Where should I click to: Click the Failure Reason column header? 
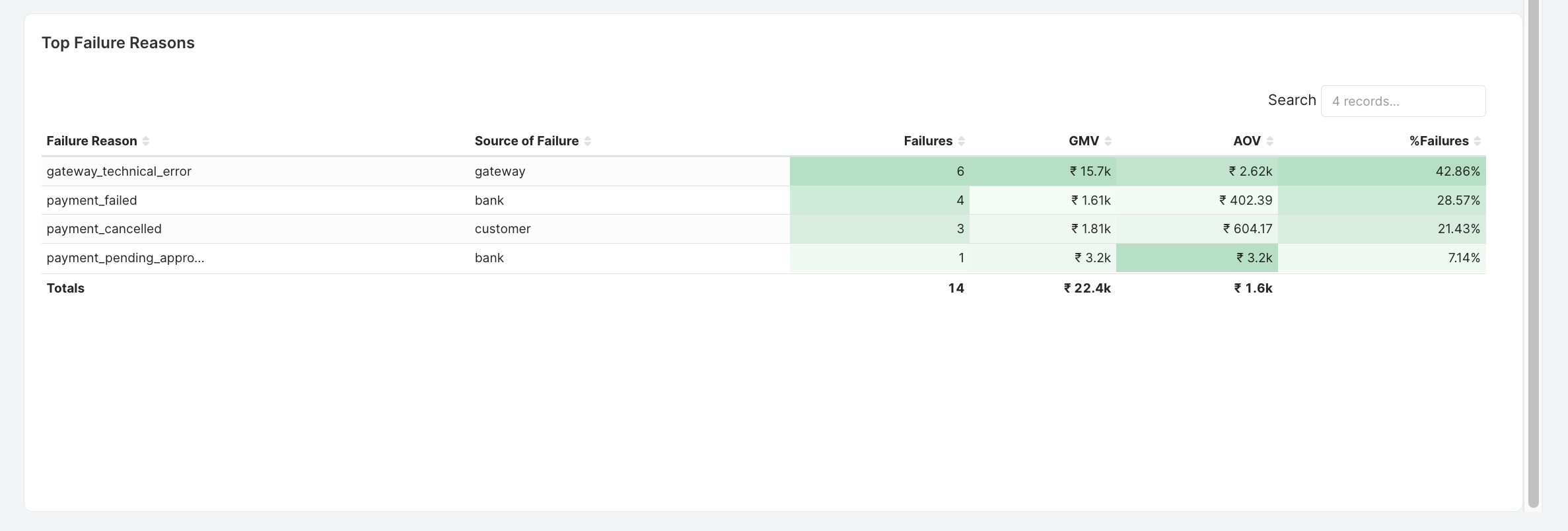[x=92, y=141]
